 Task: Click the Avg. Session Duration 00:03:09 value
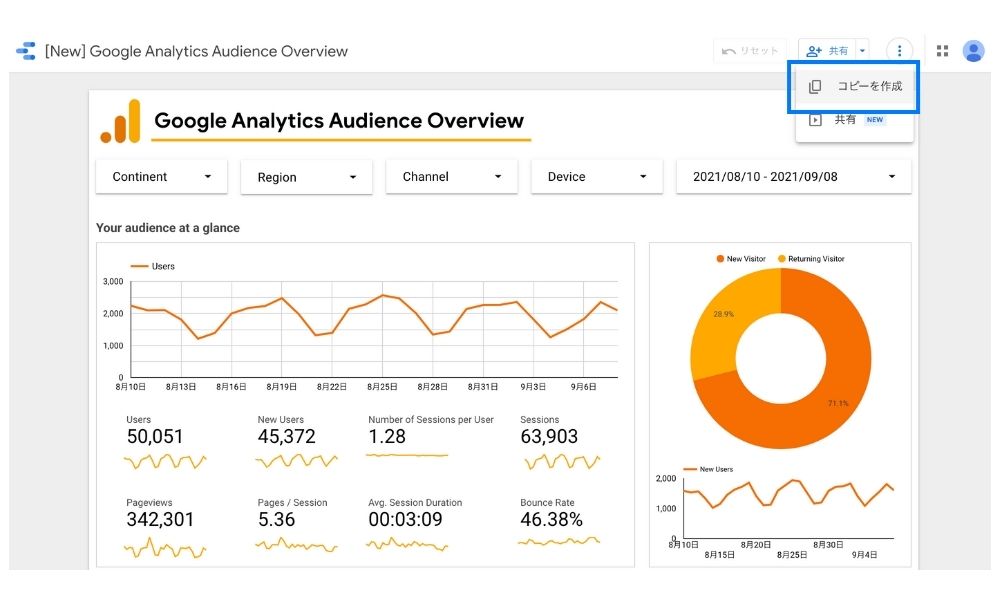(x=405, y=520)
